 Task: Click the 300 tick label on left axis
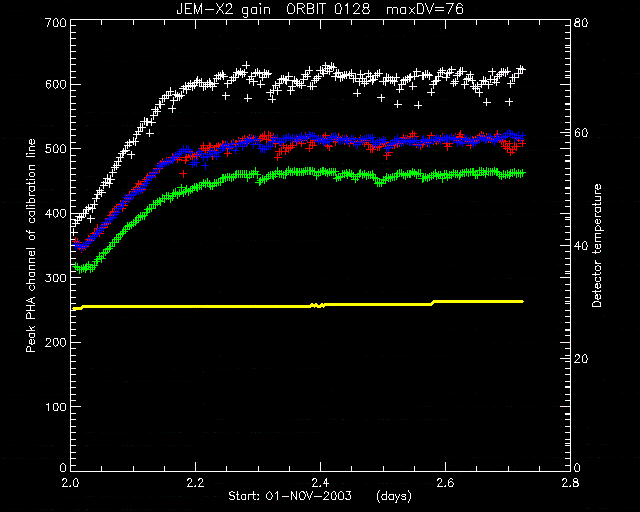(x=56, y=278)
